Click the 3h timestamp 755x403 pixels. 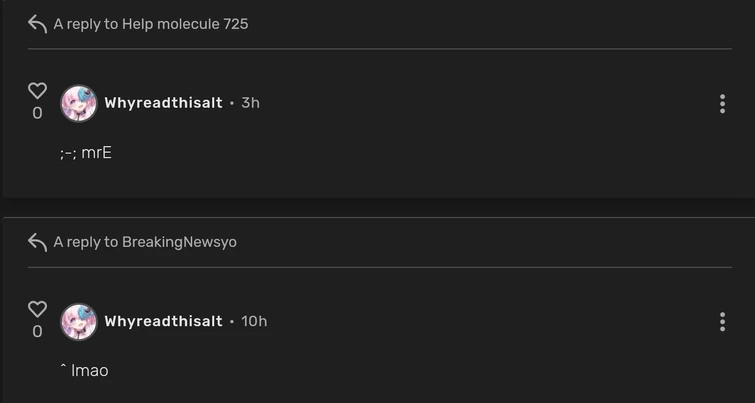pyautogui.click(x=250, y=103)
